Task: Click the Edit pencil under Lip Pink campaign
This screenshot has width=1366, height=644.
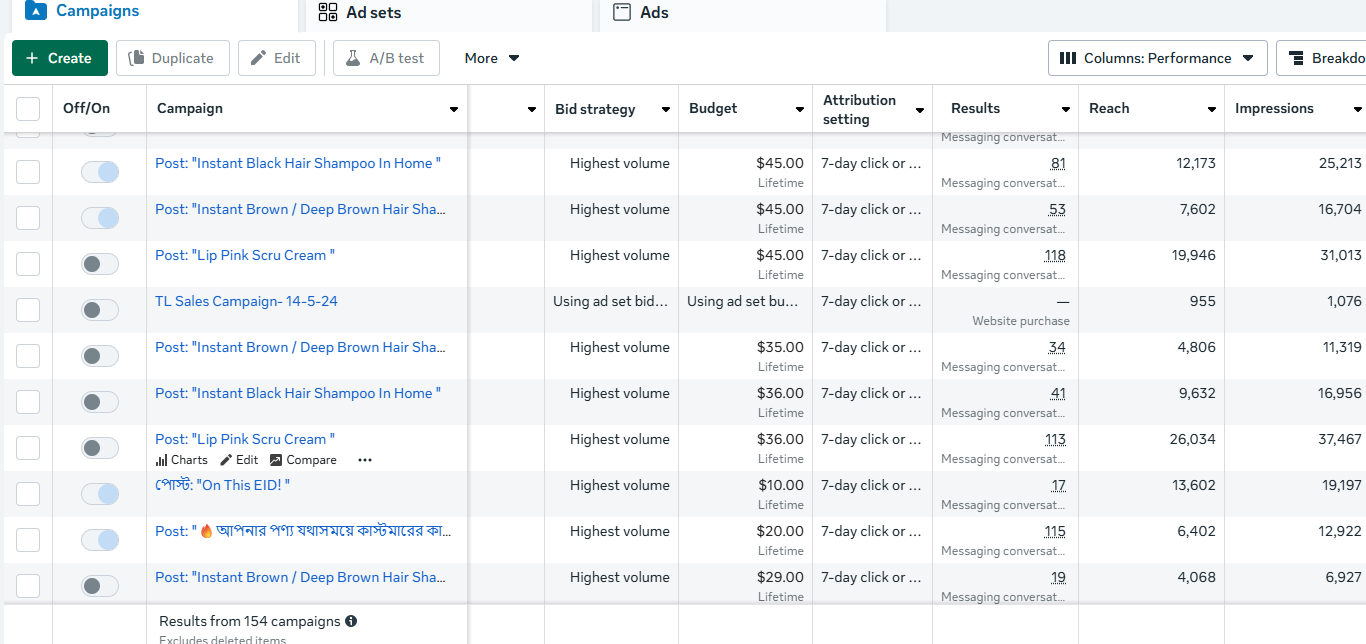Action: (x=226, y=460)
